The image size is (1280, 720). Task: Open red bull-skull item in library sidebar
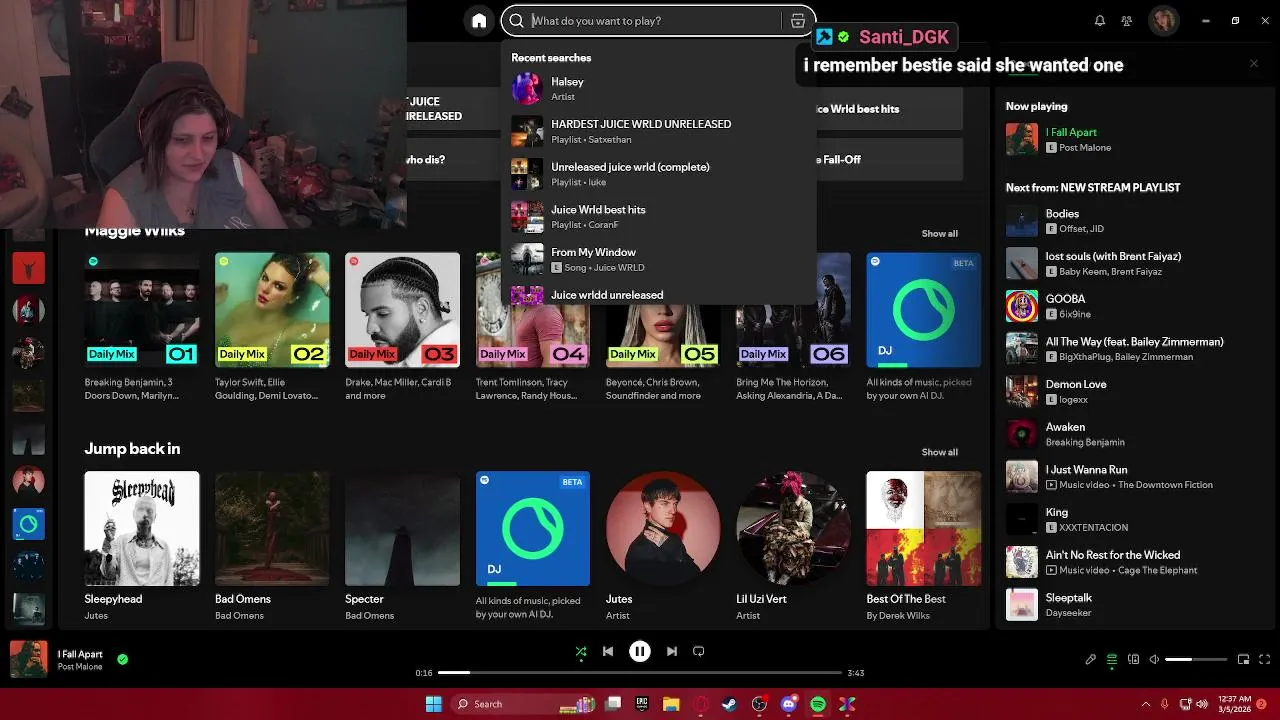tap(28, 267)
